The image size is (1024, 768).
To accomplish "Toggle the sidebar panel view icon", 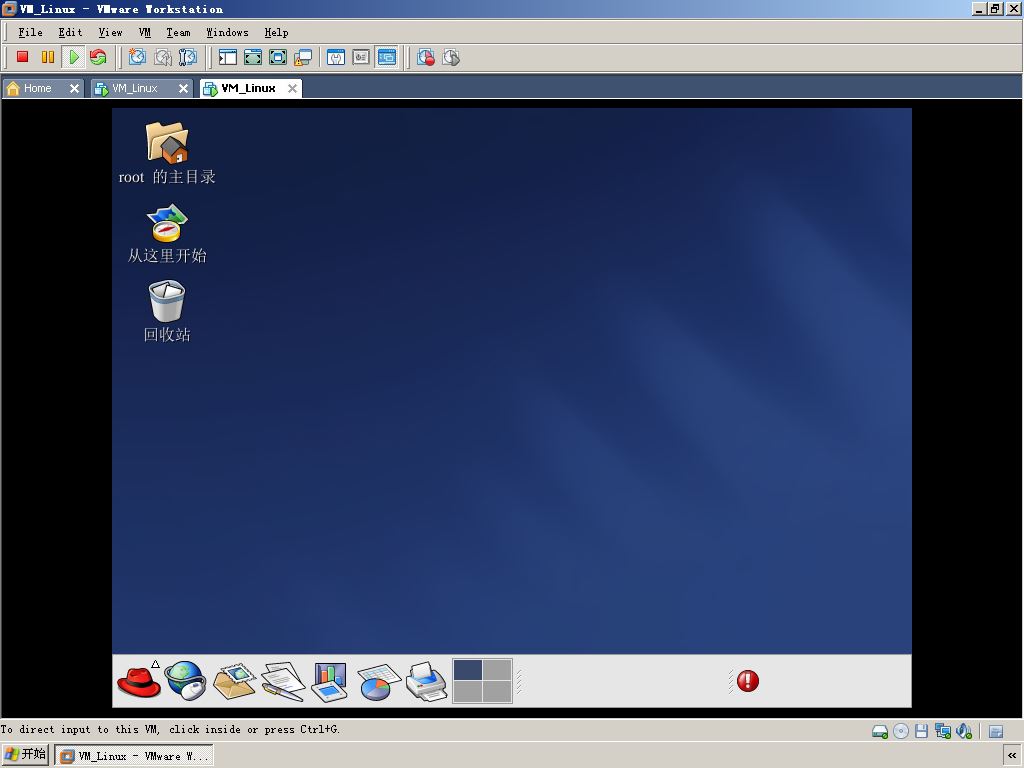I will click(x=228, y=57).
